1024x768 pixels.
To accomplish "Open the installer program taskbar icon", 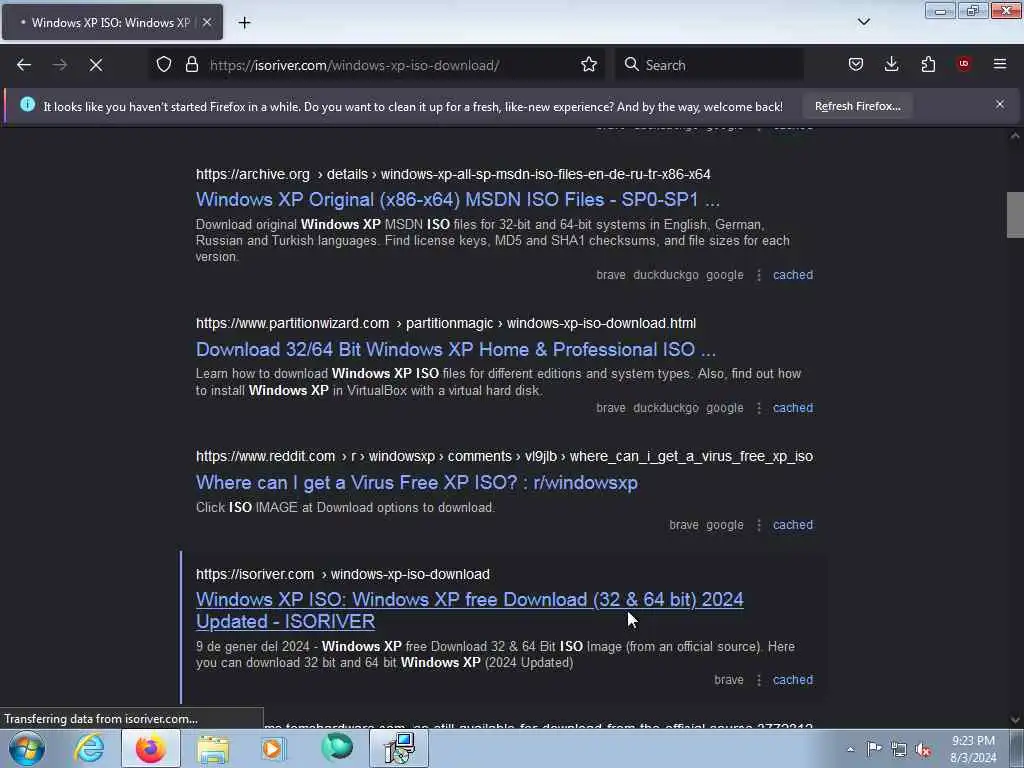I will pos(399,748).
